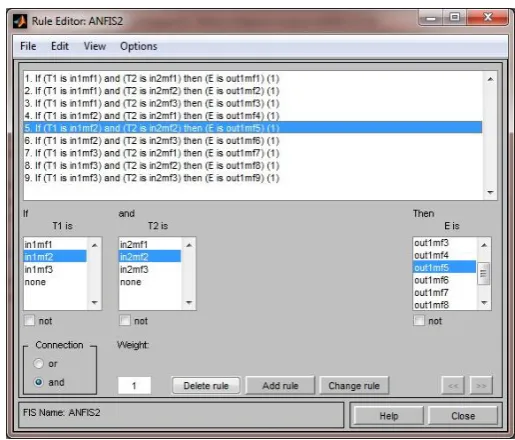Image resolution: width=515 pixels, height=440 pixels.
Task: Enable the not checkbox under T2
Action: tap(125, 321)
